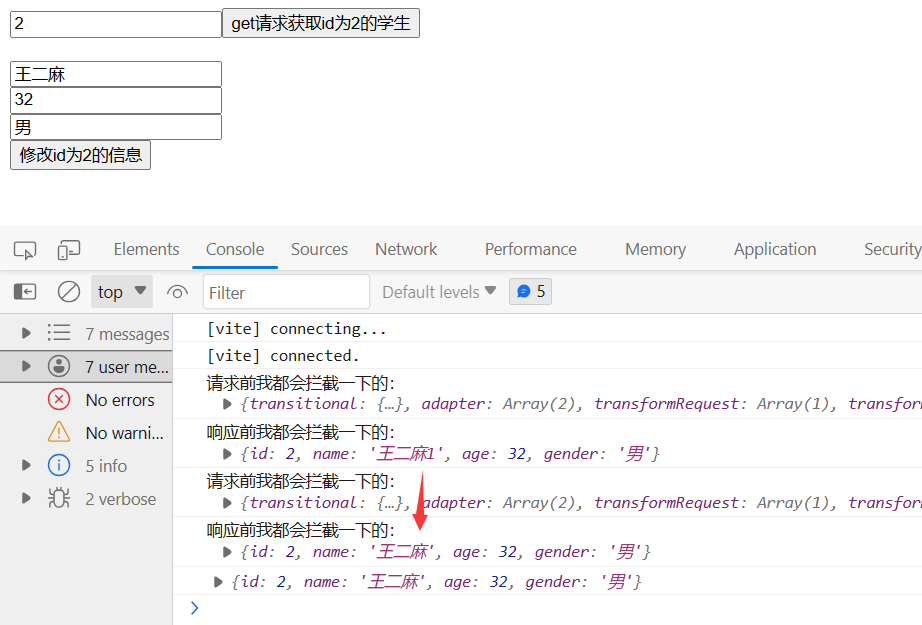Open the Application tab
Image resolution: width=922 pixels, height=625 pixels.
pos(774,249)
